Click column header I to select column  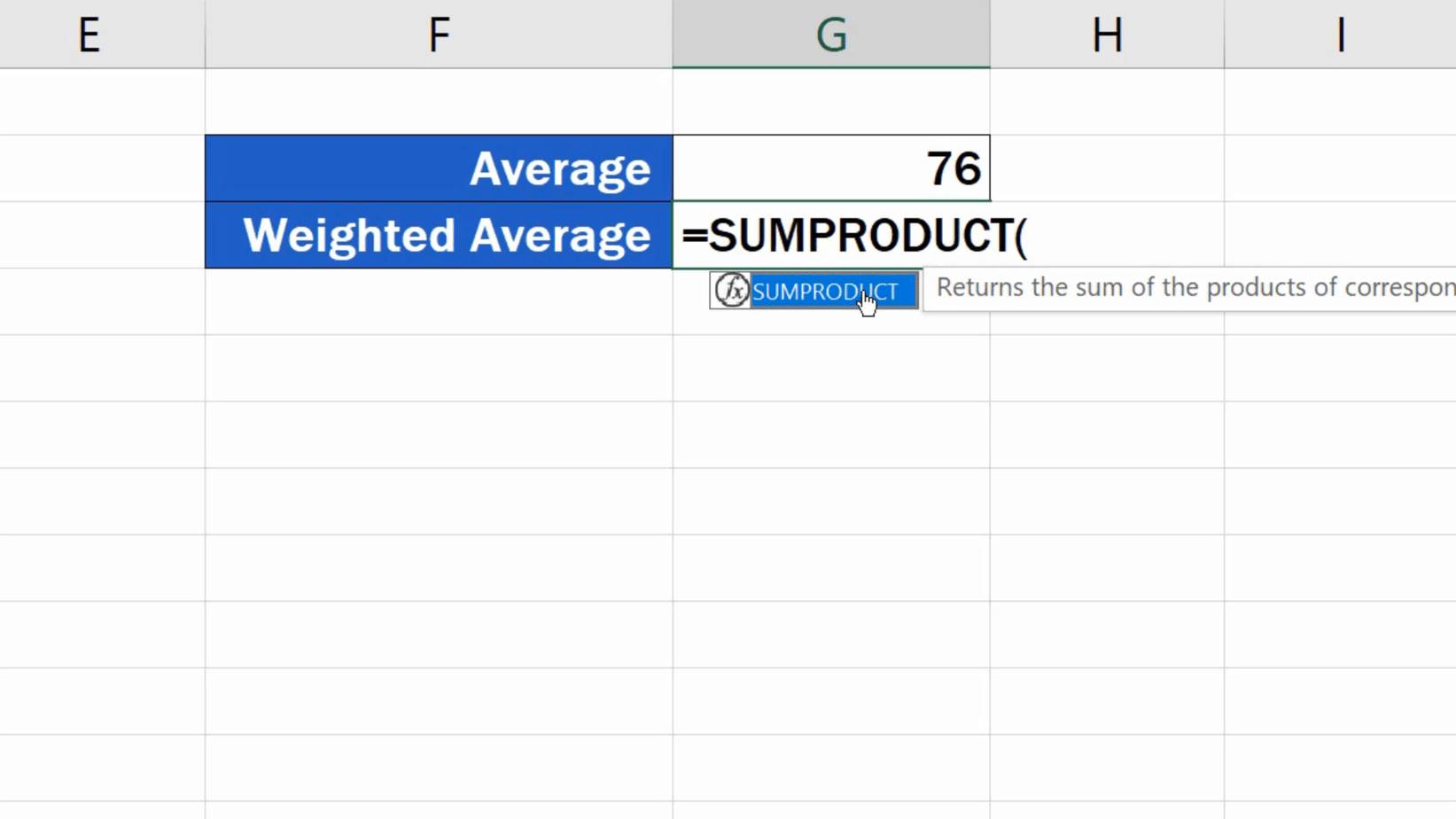pyautogui.click(x=1340, y=35)
